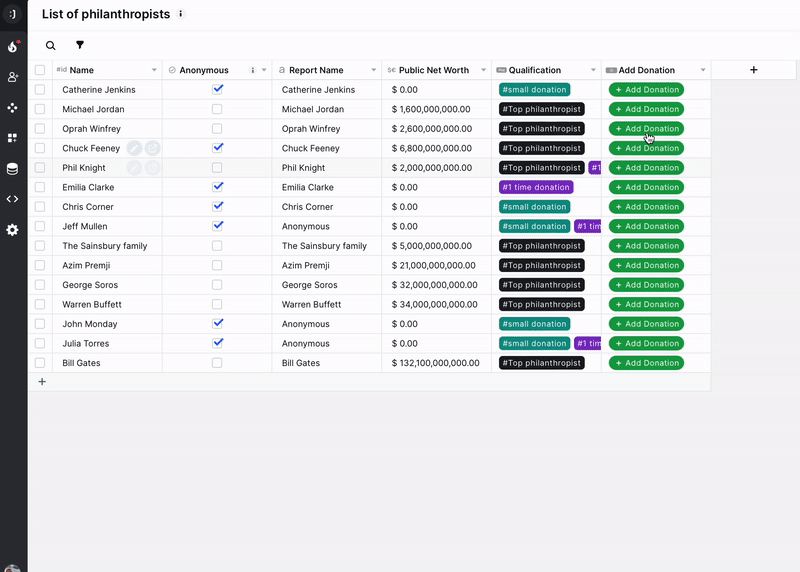Click open record icon on Phil Knight row
The image size is (800, 572).
point(153,168)
